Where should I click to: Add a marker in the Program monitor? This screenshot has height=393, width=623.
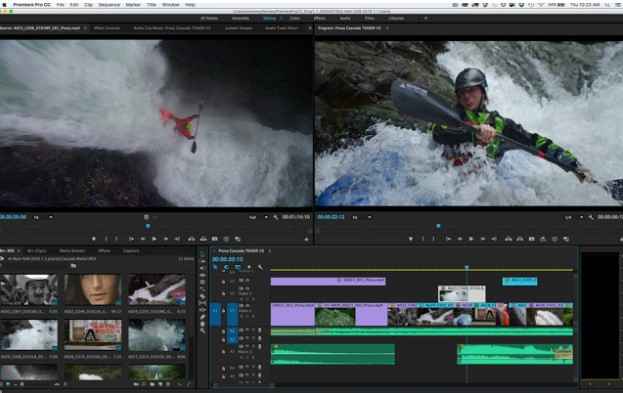pyautogui.click(x=411, y=239)
